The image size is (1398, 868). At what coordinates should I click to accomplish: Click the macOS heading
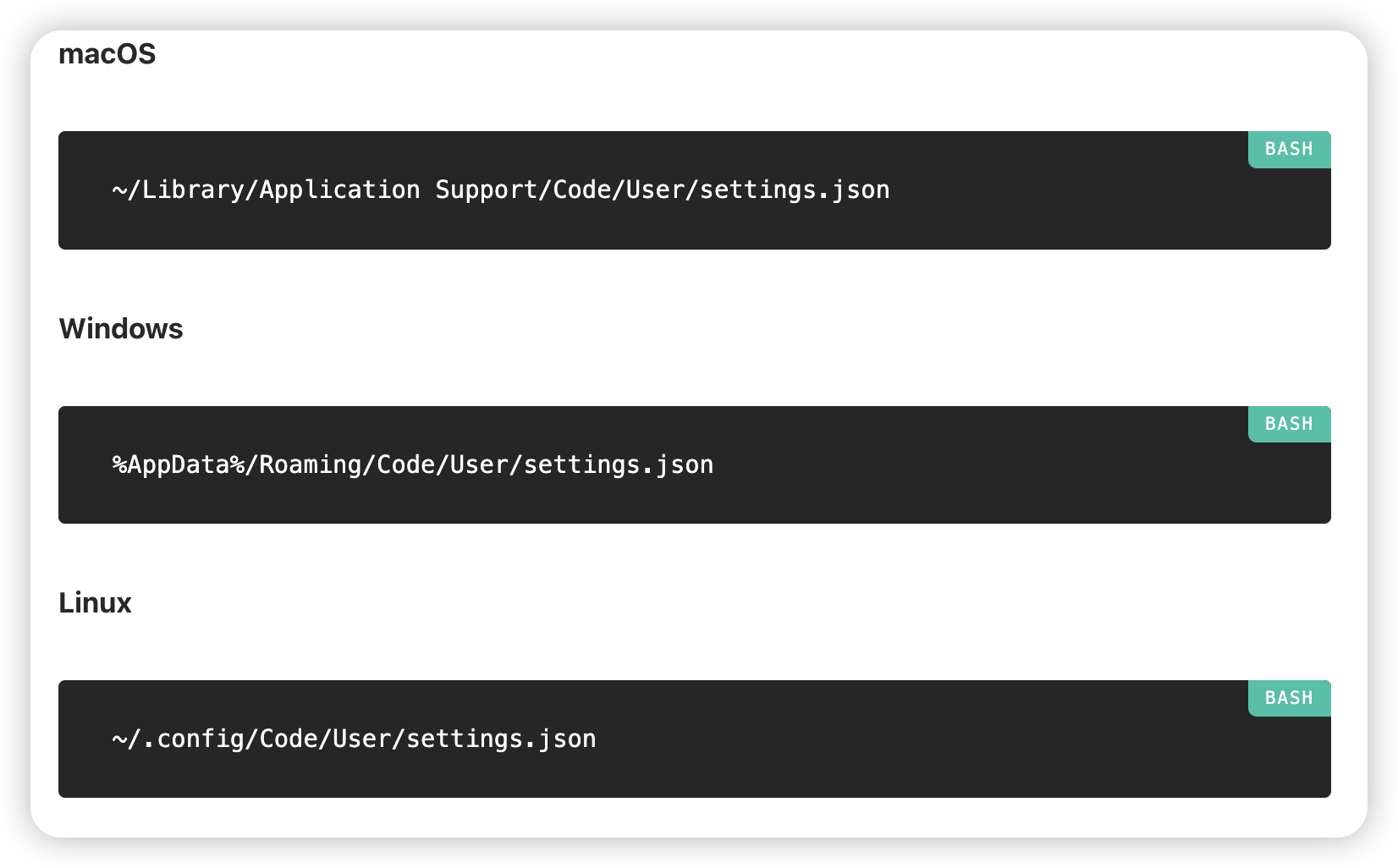pyautogui.click(x=107, y=54)
